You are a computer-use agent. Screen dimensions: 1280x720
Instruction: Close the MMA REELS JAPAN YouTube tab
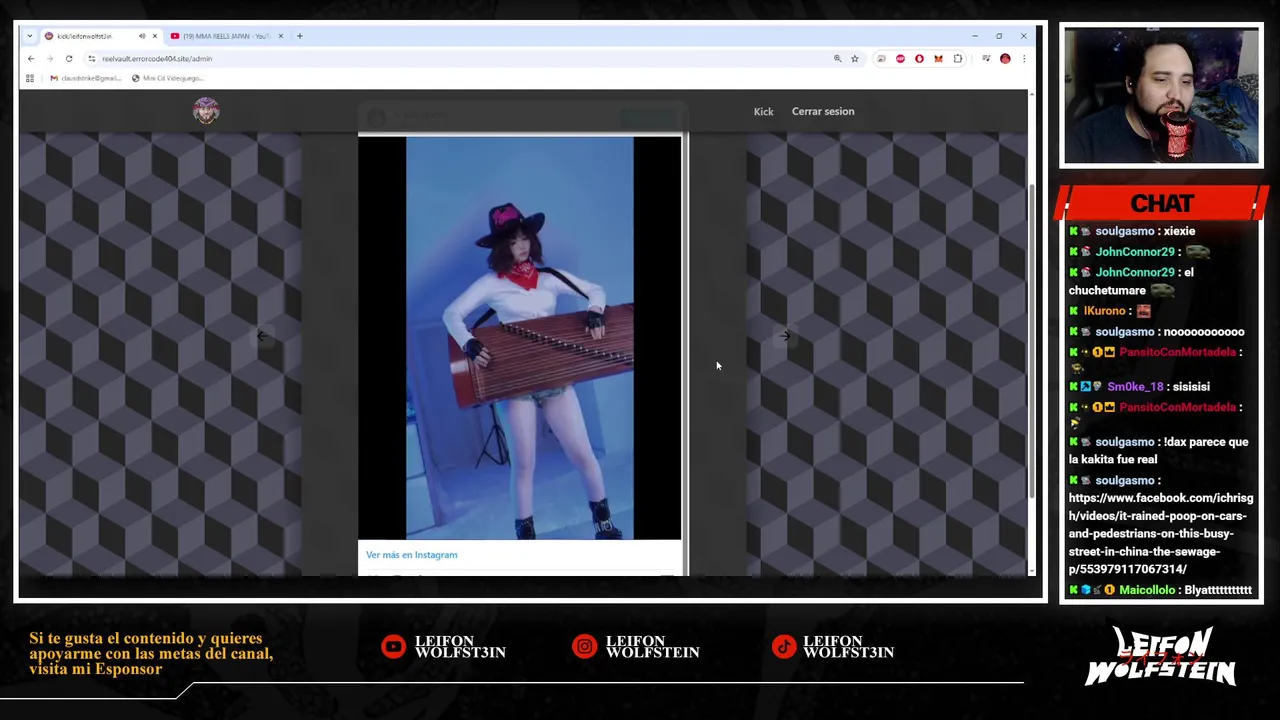(281, 36)
